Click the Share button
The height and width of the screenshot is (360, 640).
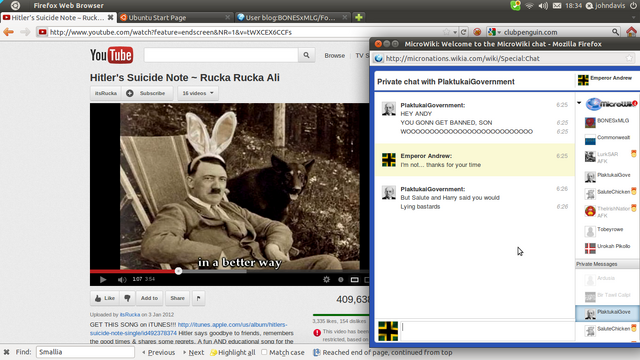click(x=178, y=298)
